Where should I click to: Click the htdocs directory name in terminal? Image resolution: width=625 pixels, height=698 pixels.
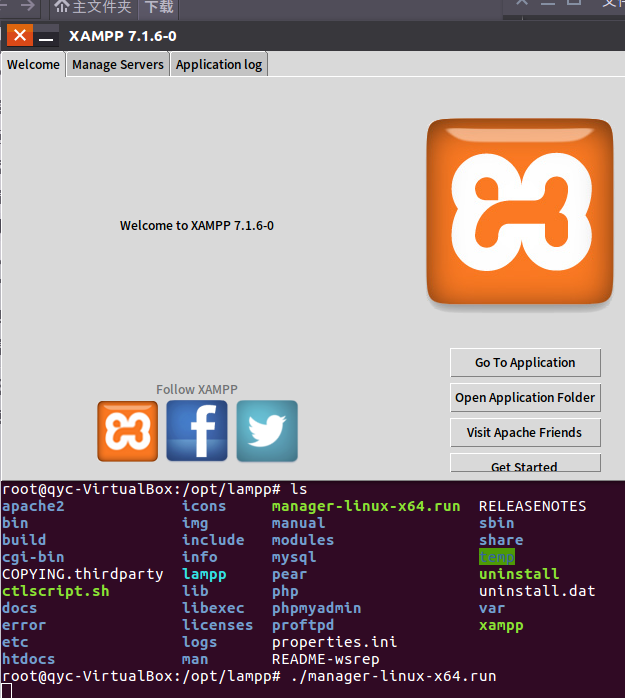[28, 659]
